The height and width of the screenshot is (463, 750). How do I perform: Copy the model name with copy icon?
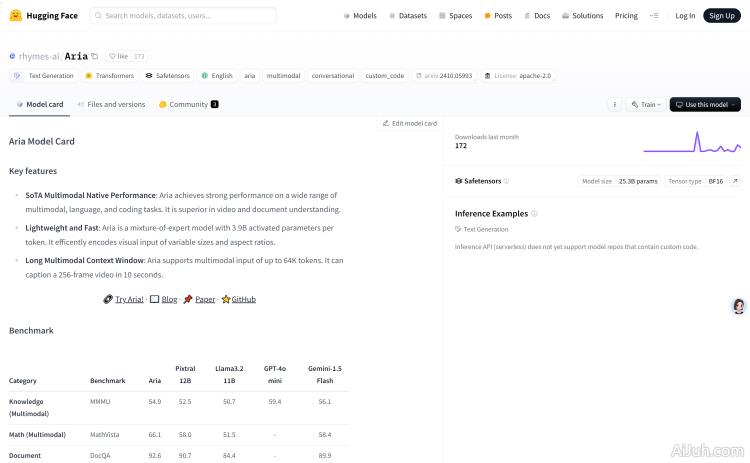tap(97, 56)
